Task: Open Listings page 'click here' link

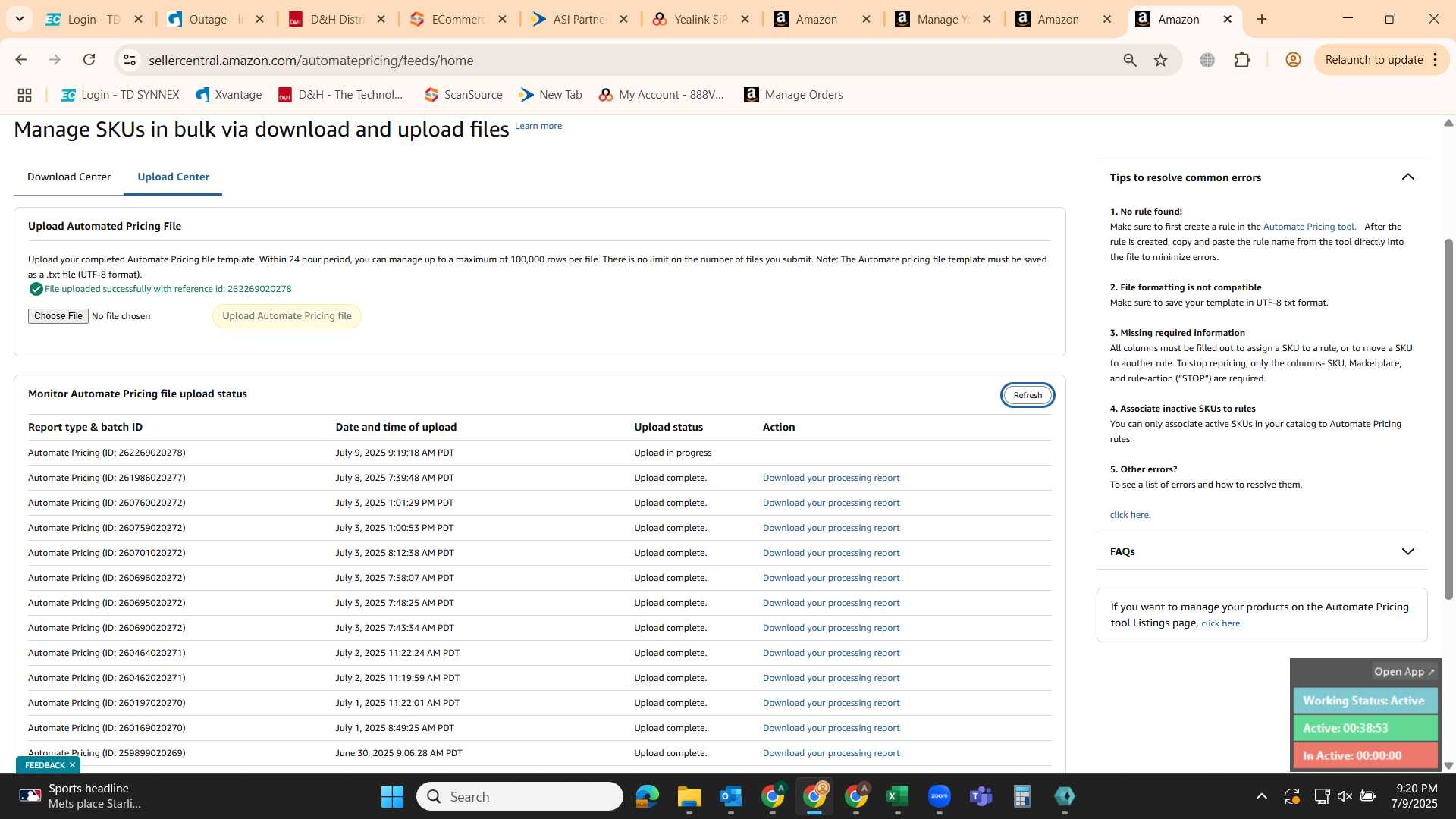Action: click(x=1221, y=623)
